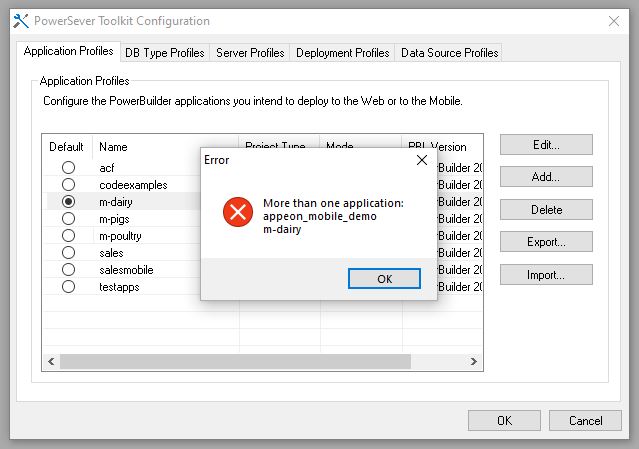Click the Edit... button
Screen dimensions: 639x449
tap(546, 145)
